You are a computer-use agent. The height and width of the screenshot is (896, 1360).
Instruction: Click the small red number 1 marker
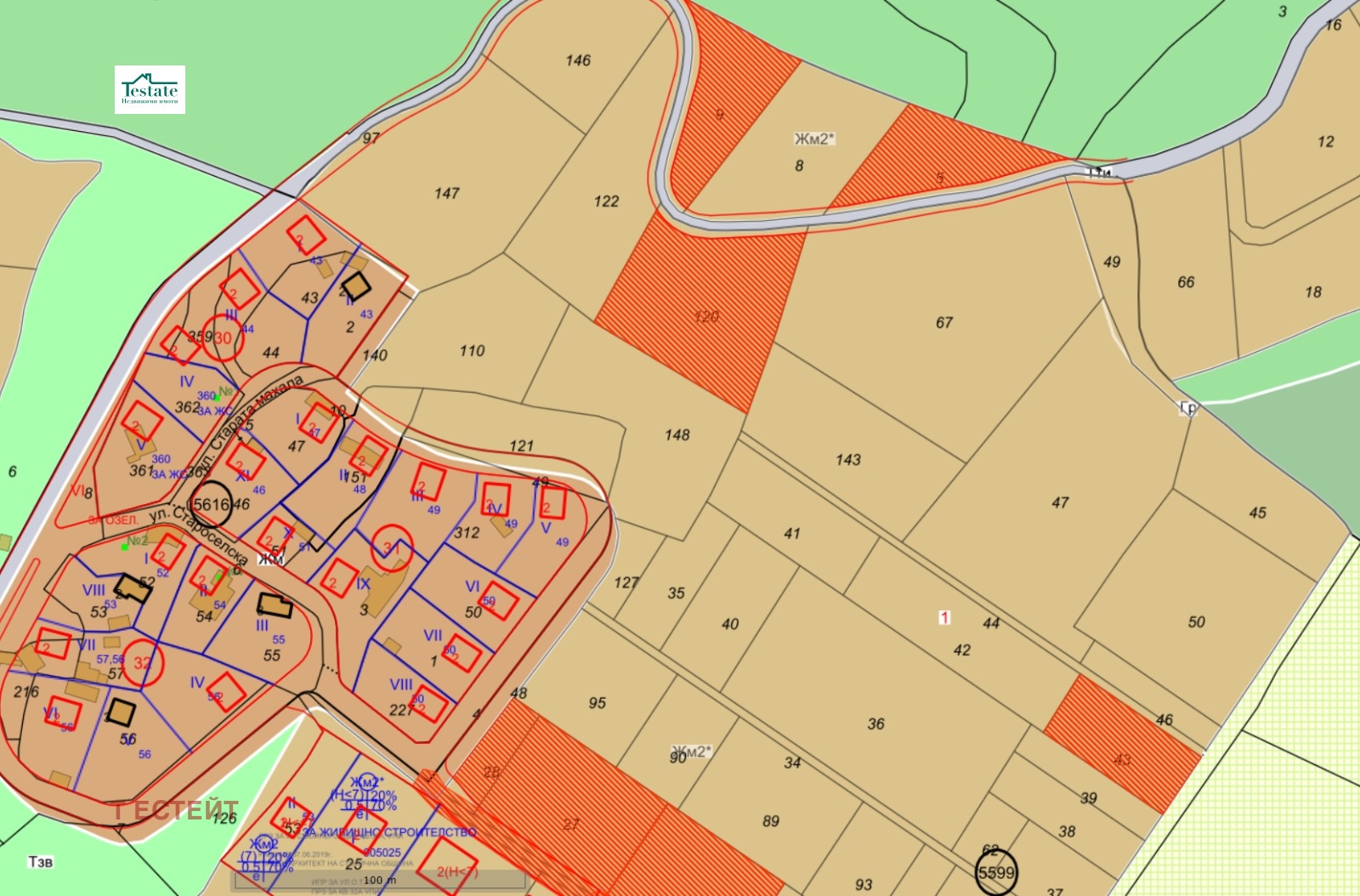[x=944, y=617]
